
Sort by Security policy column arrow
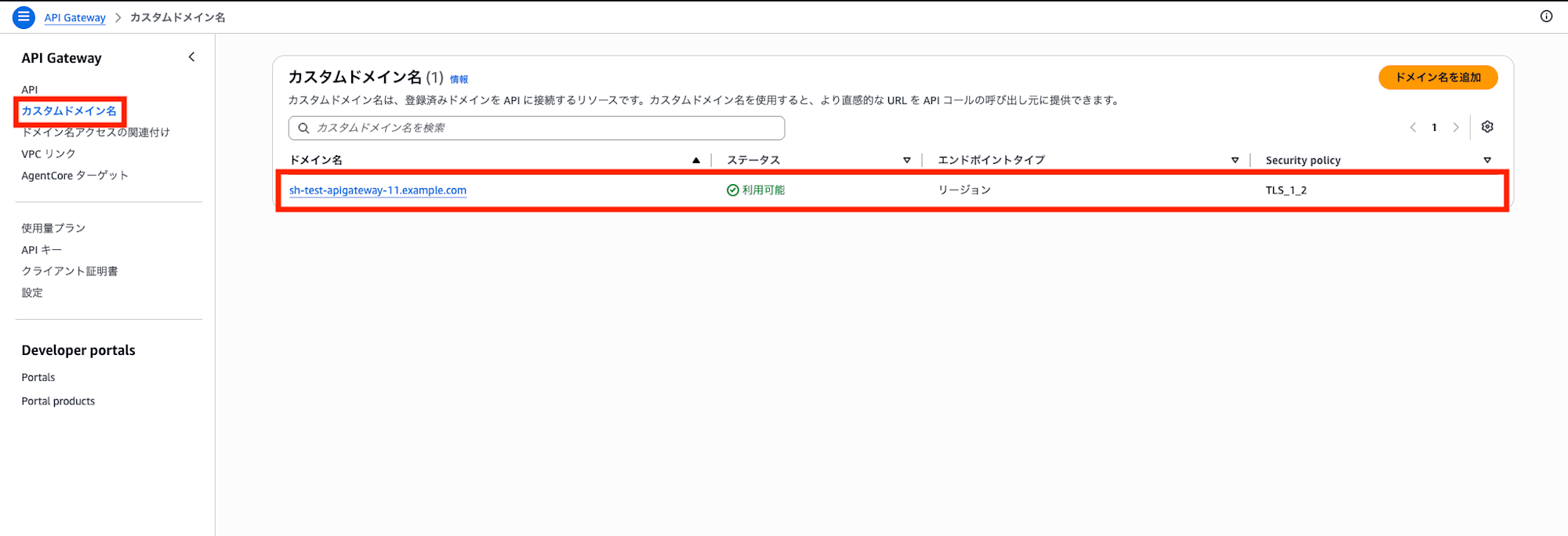pyautogui.click(x=1487, y=160)
